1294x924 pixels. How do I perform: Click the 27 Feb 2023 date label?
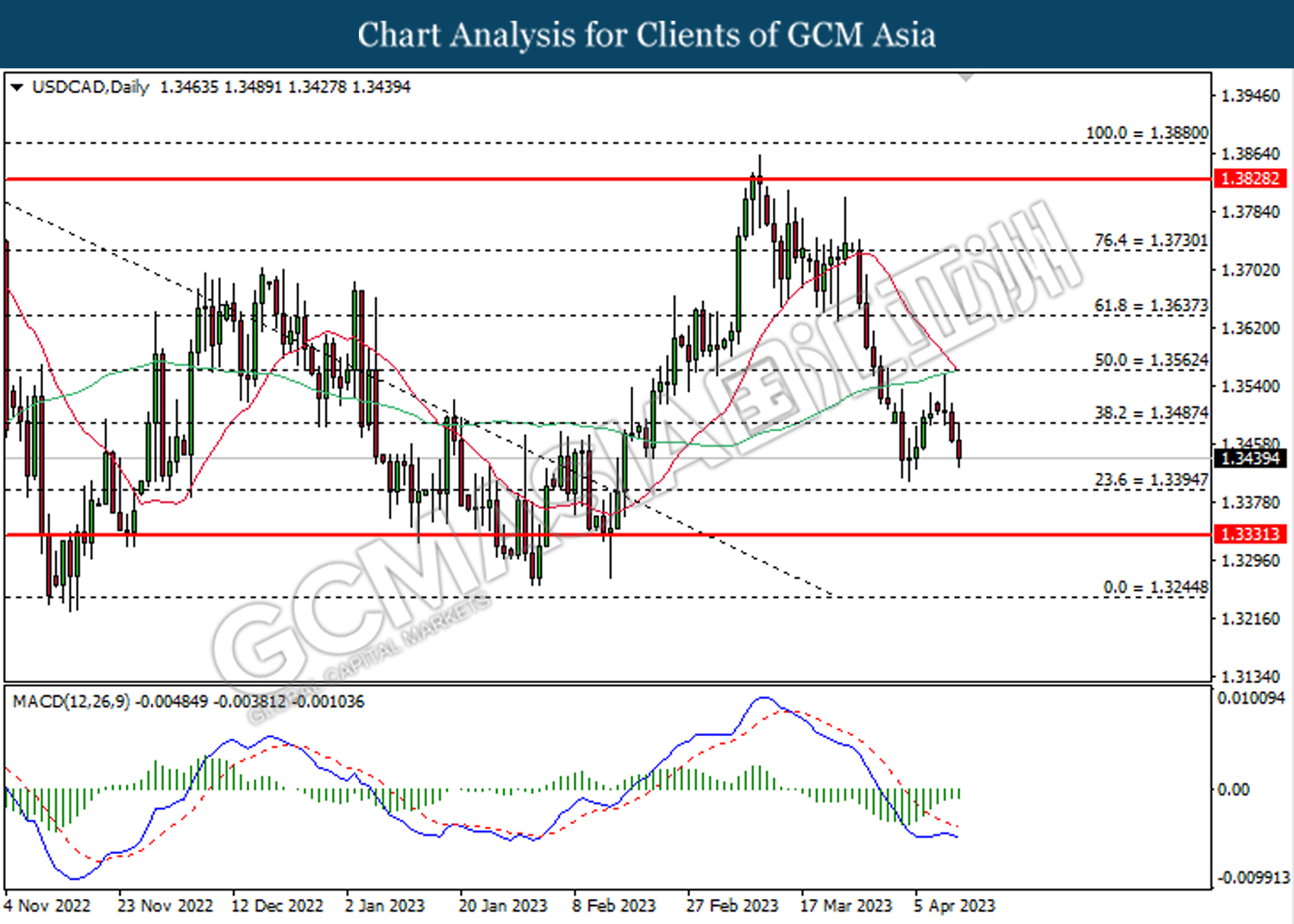tap(732, 906)
